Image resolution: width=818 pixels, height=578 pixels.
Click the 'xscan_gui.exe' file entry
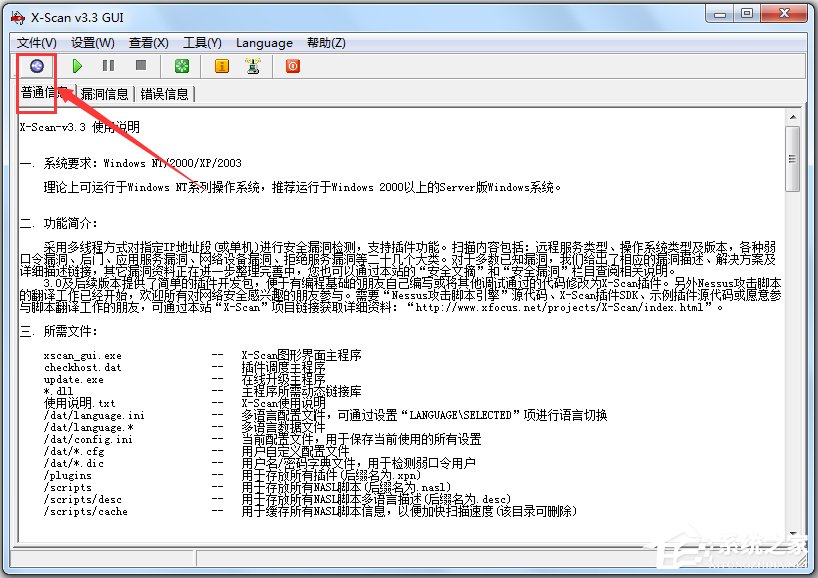pos(82,356)
